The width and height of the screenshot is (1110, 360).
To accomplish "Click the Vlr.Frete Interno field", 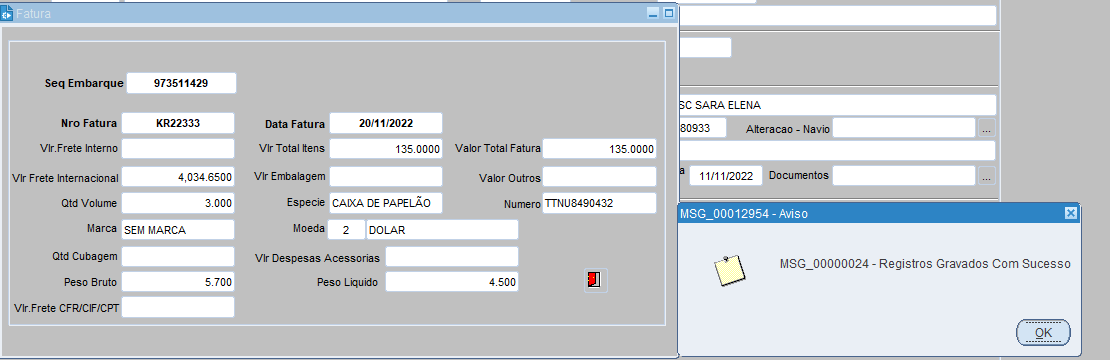I will (178, 149).
